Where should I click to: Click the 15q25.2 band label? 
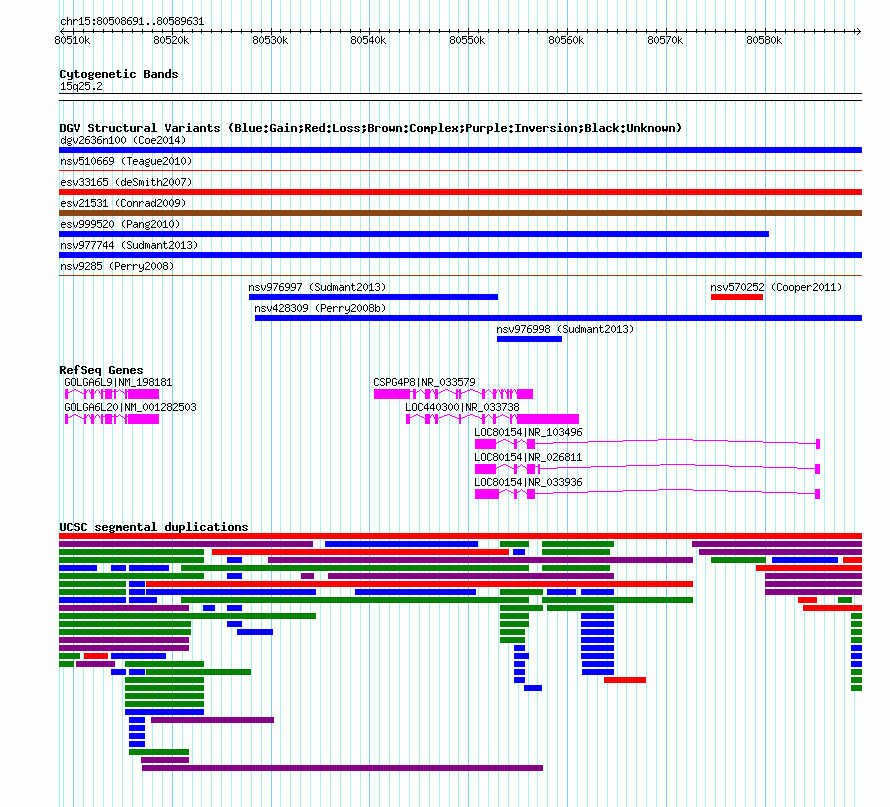[81, 86]
